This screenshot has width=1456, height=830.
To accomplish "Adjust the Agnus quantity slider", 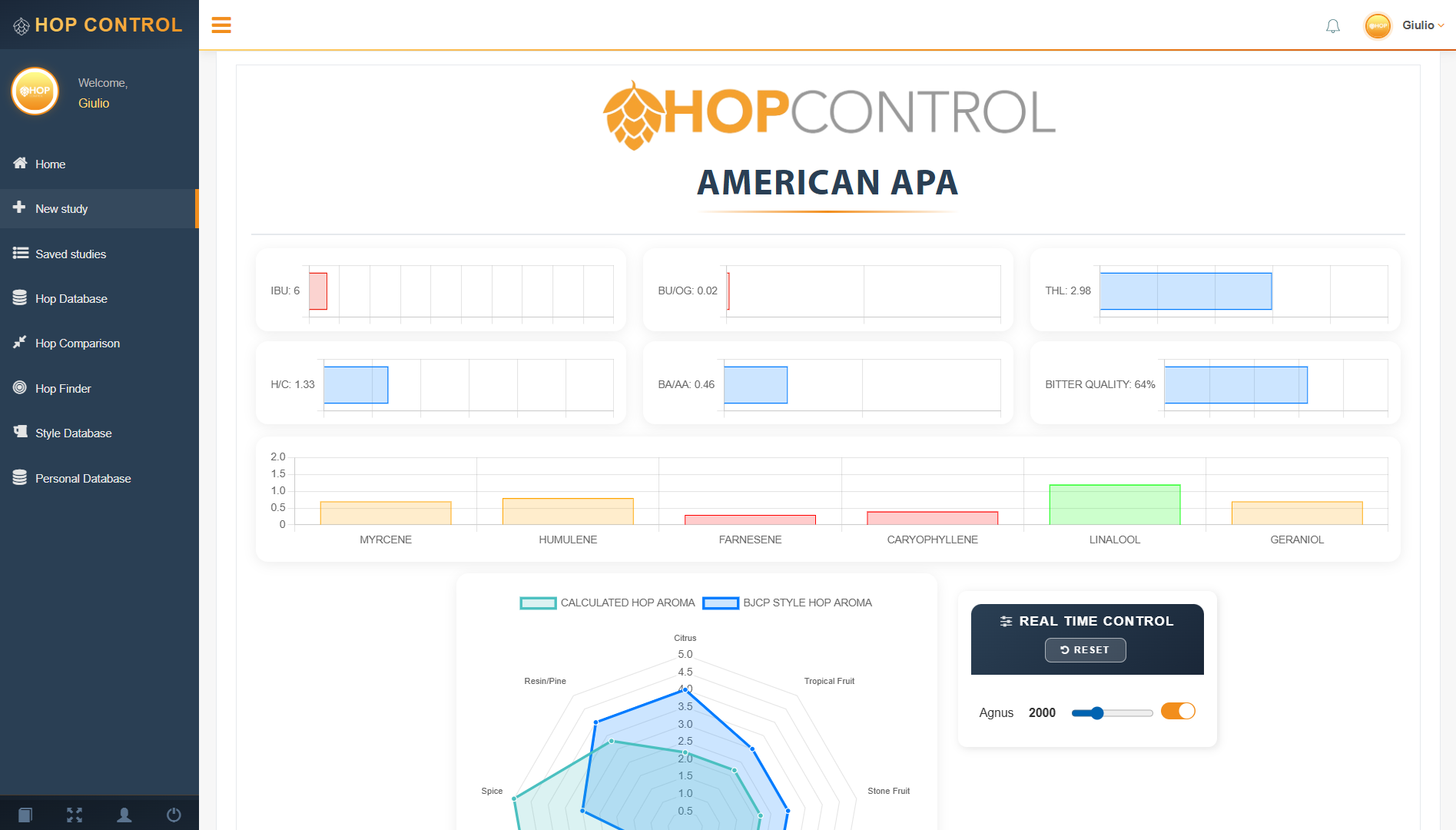I will point(1112,713).
